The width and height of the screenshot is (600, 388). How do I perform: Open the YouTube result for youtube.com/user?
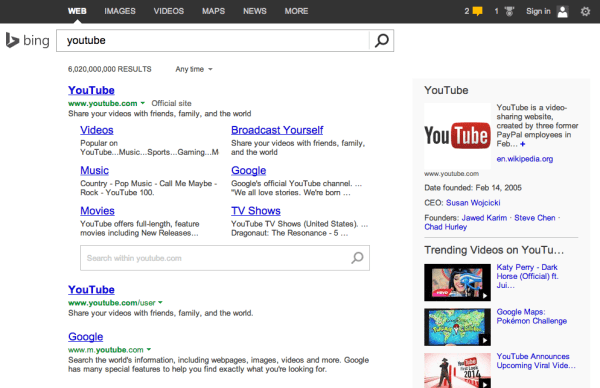click(91, 290)
